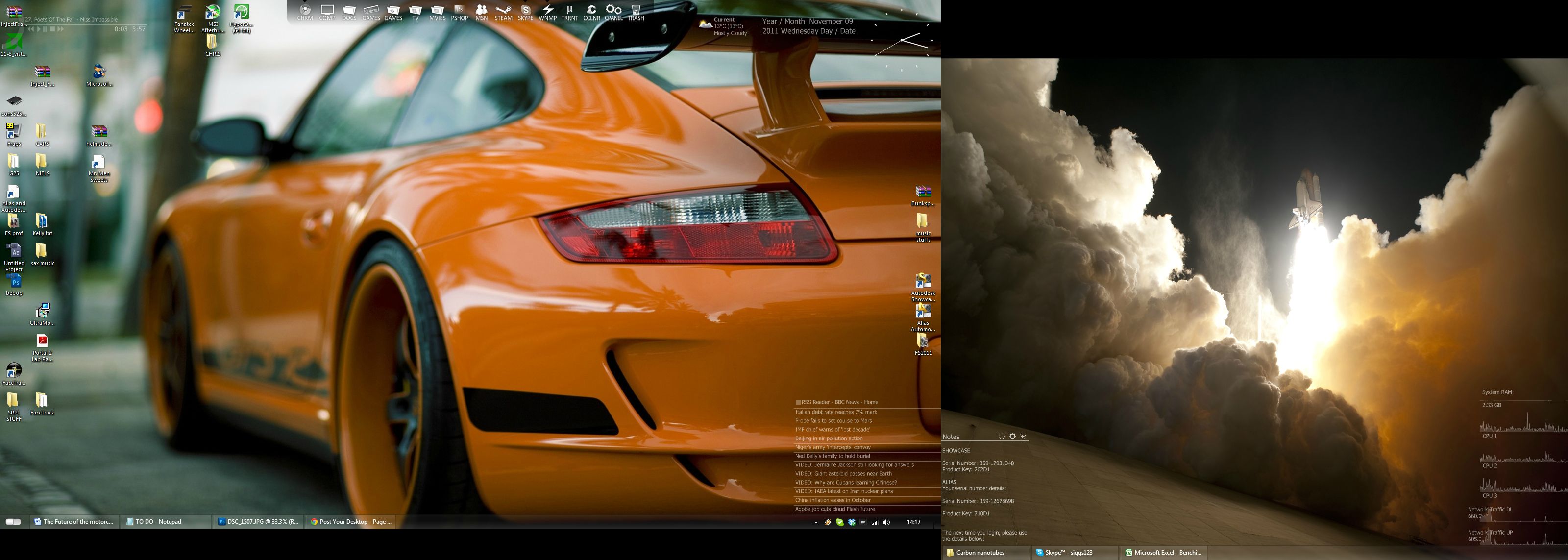Open the TRASH dock icon

(x=636, y=11)
